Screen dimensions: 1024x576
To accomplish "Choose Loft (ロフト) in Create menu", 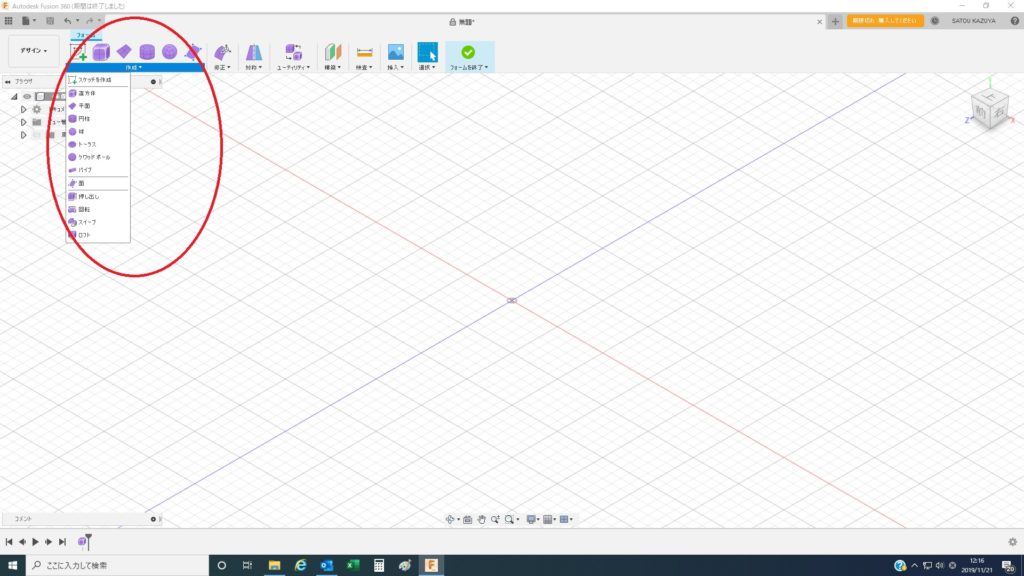I will point(98,234).
